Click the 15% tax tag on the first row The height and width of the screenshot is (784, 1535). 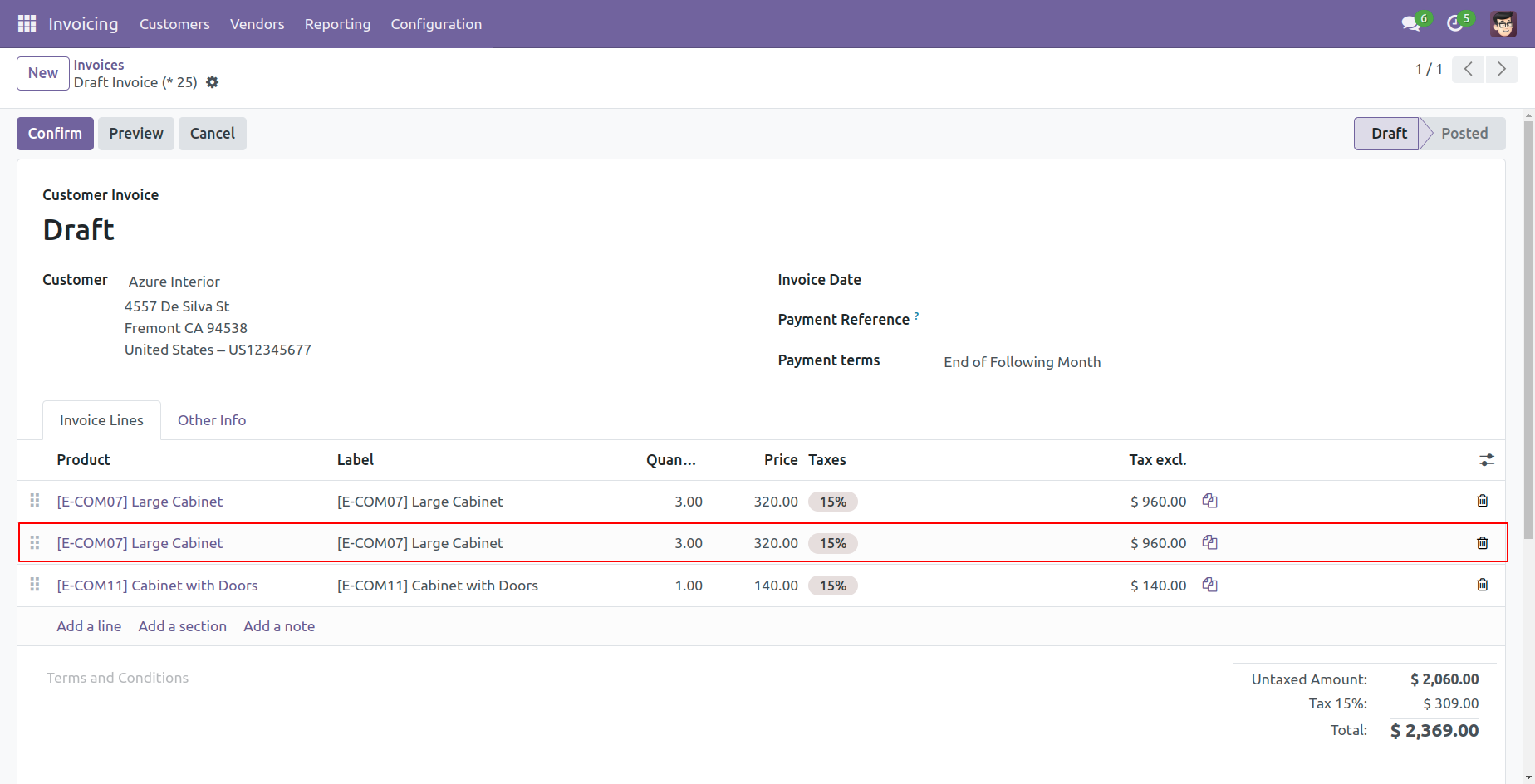(x=833, y=502)
